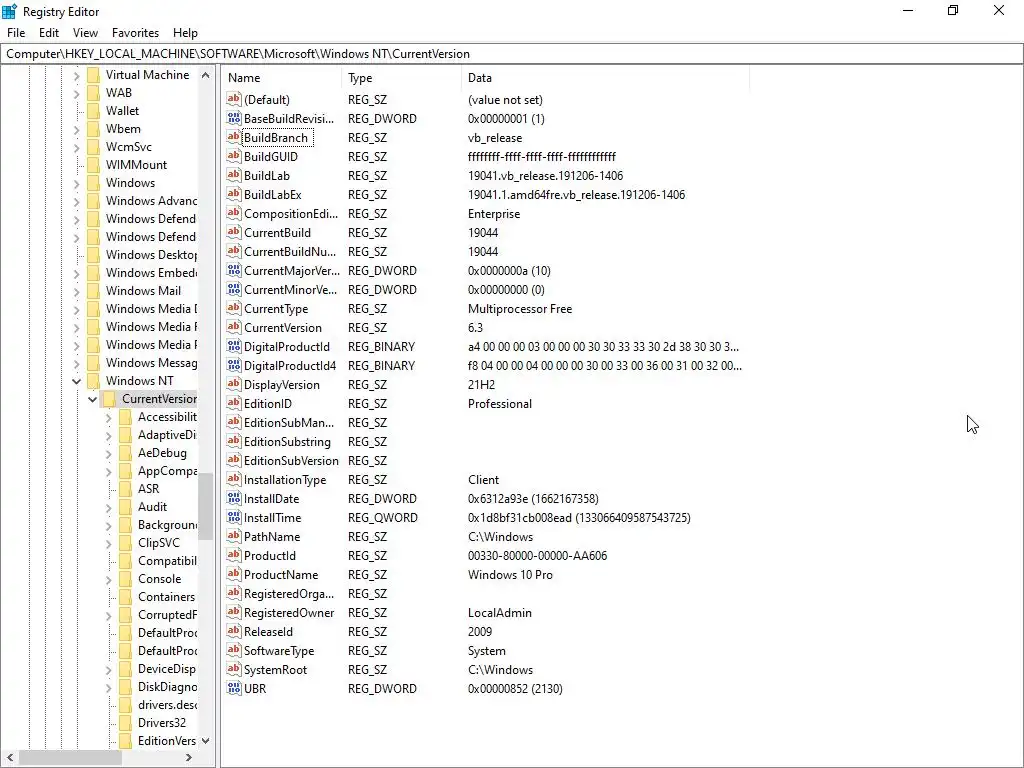Click the tree scroll-down arrow button
The image size is (1024, 768).
[x=206, y=741]
